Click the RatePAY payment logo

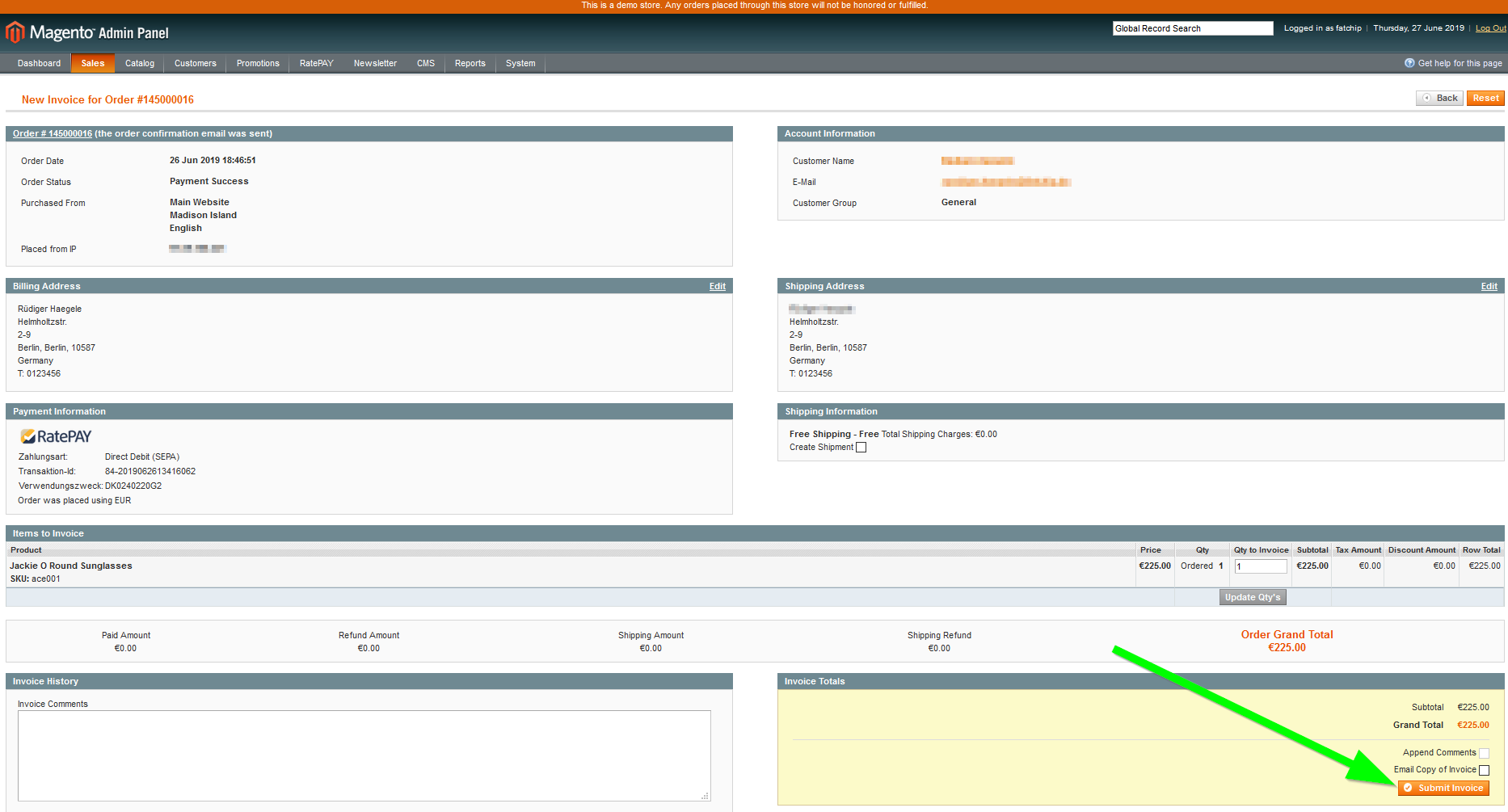(56, 436)
